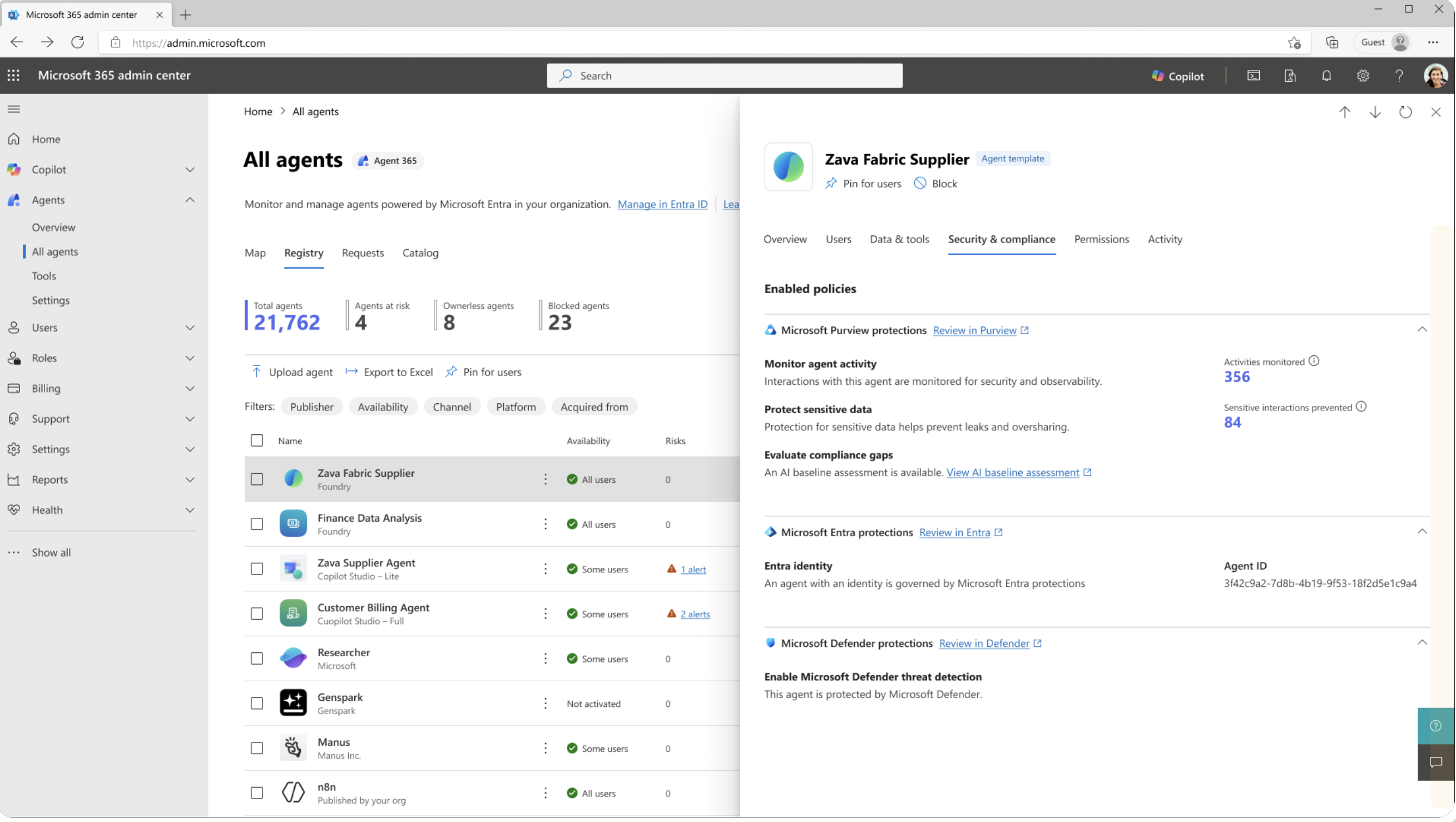The width and height of the screenshot is (1456, 822).
Task: Open the floating help widget button
Action: pyautogui.click(x=1435, y=726)
